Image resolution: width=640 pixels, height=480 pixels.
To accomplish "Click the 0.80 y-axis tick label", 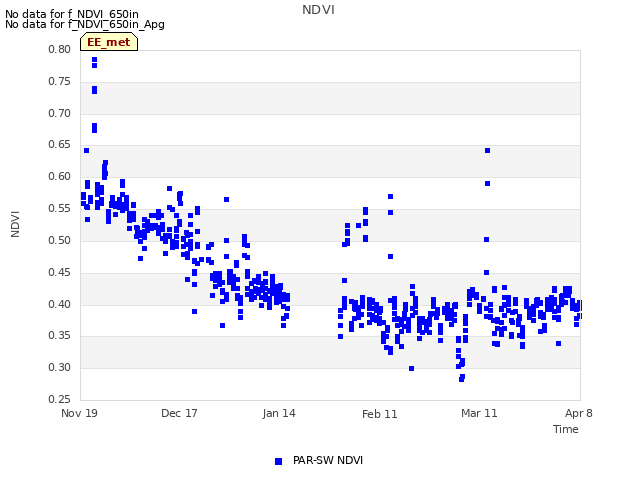I will click(59, 49).
